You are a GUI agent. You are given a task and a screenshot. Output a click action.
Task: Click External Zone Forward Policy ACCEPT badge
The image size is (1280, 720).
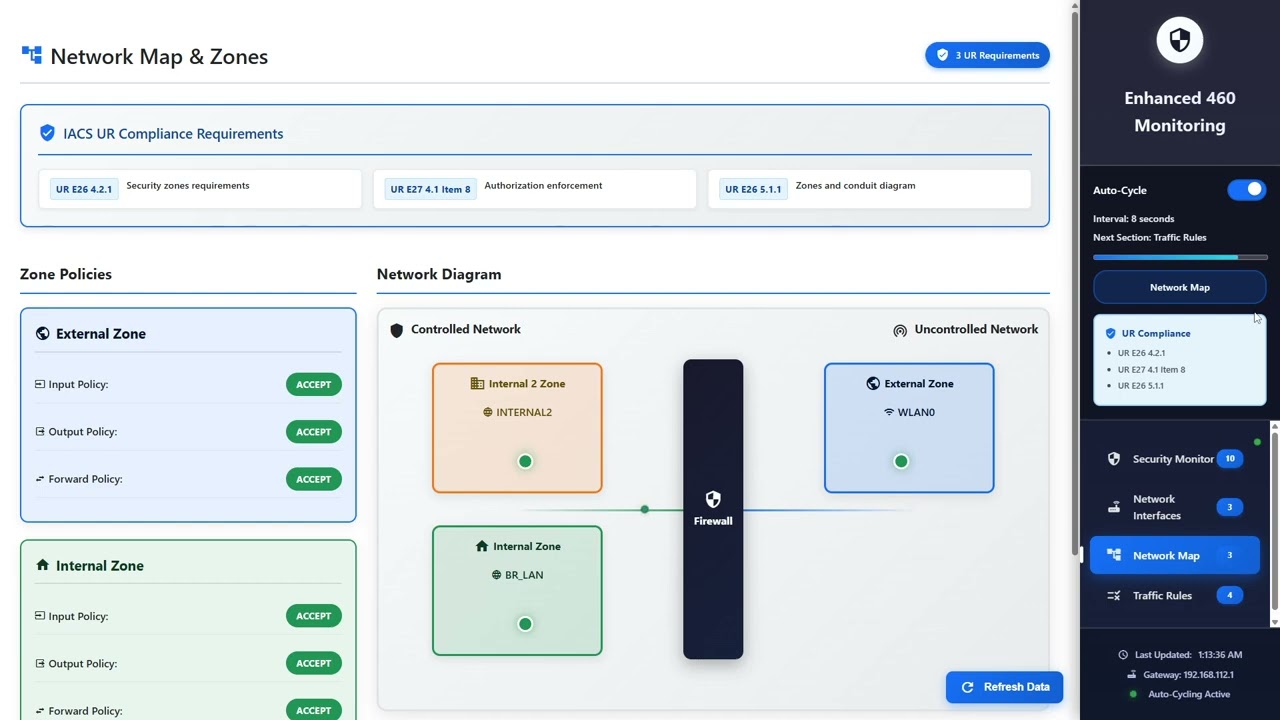point(313,479)
